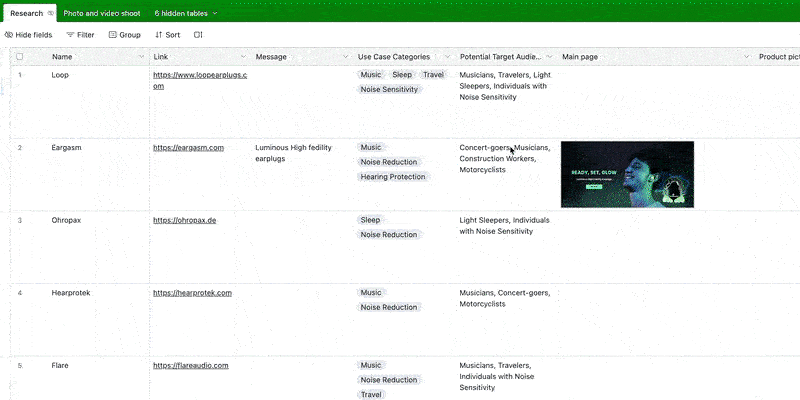
Task: Select Loop's target audience cell
Action: coord(506,102)
